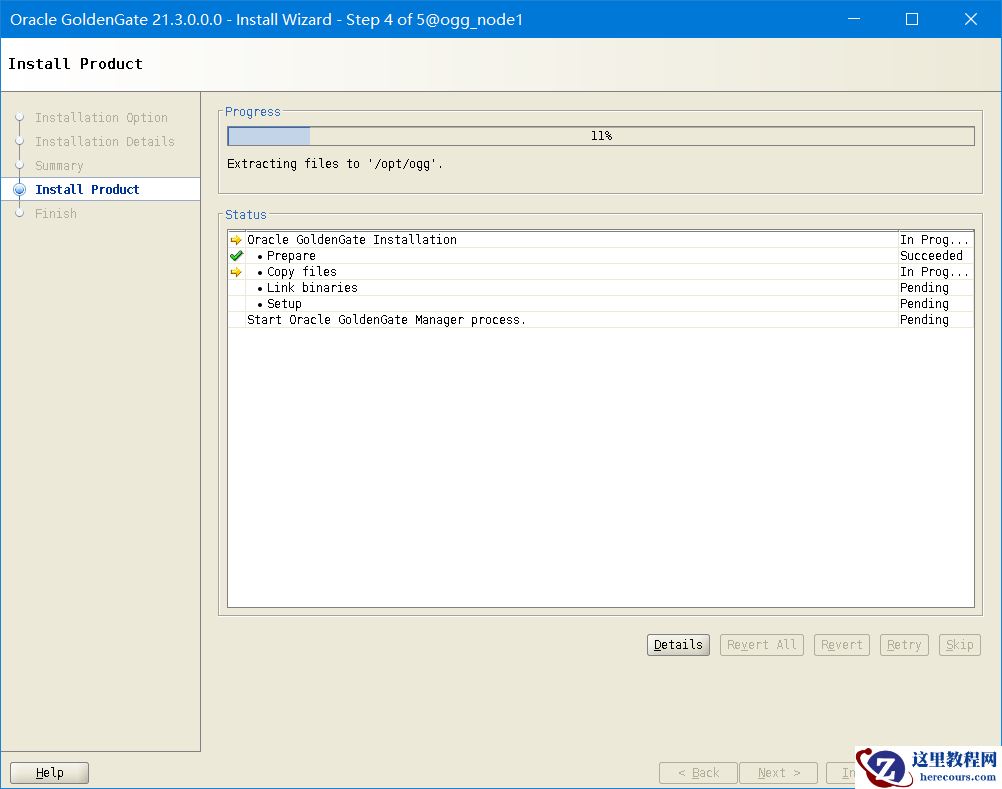This screenshot has height=789, width=1002.
Task: Click the Summary step bullet in sidebar
Action: pyautogui.click(x=19, y=166)
